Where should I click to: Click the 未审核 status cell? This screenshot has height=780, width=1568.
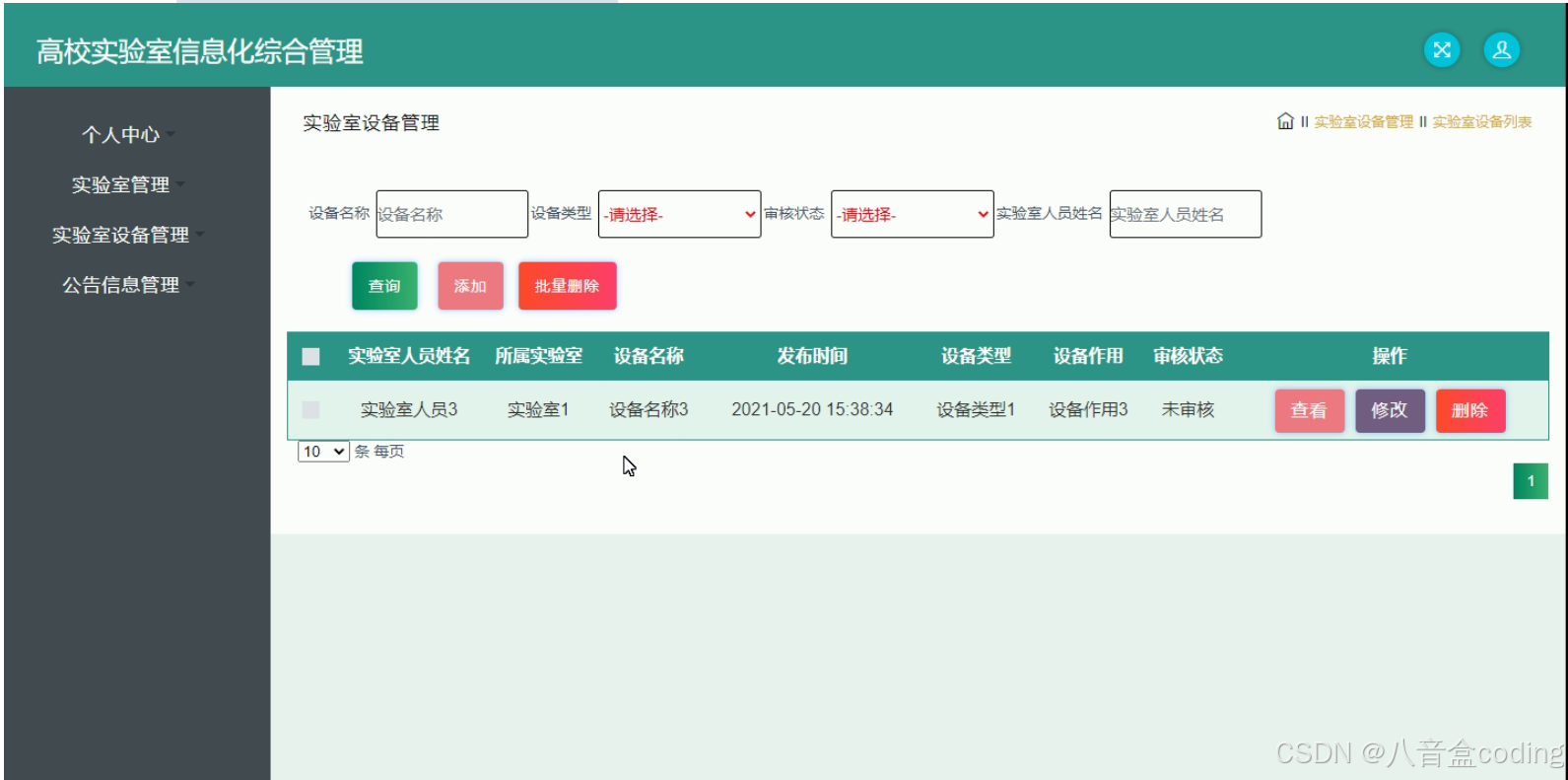pyautogui.click(x=1188, y=410)
